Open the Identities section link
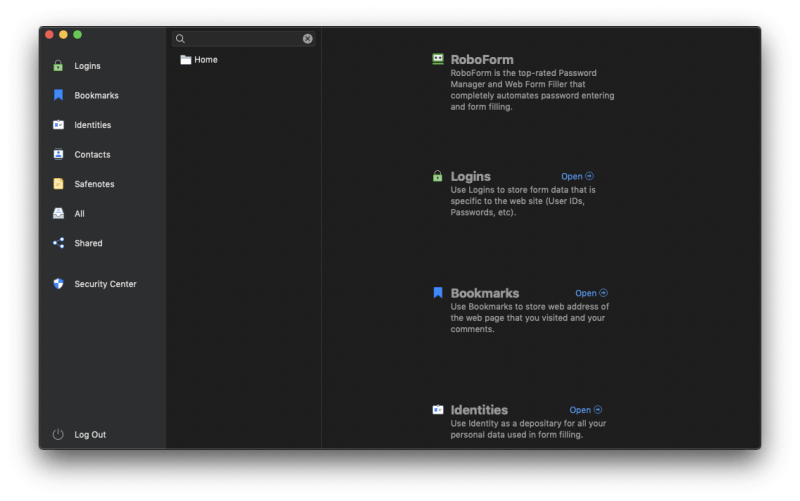Screen dimensions: 800x501 [x=586, y=410]
